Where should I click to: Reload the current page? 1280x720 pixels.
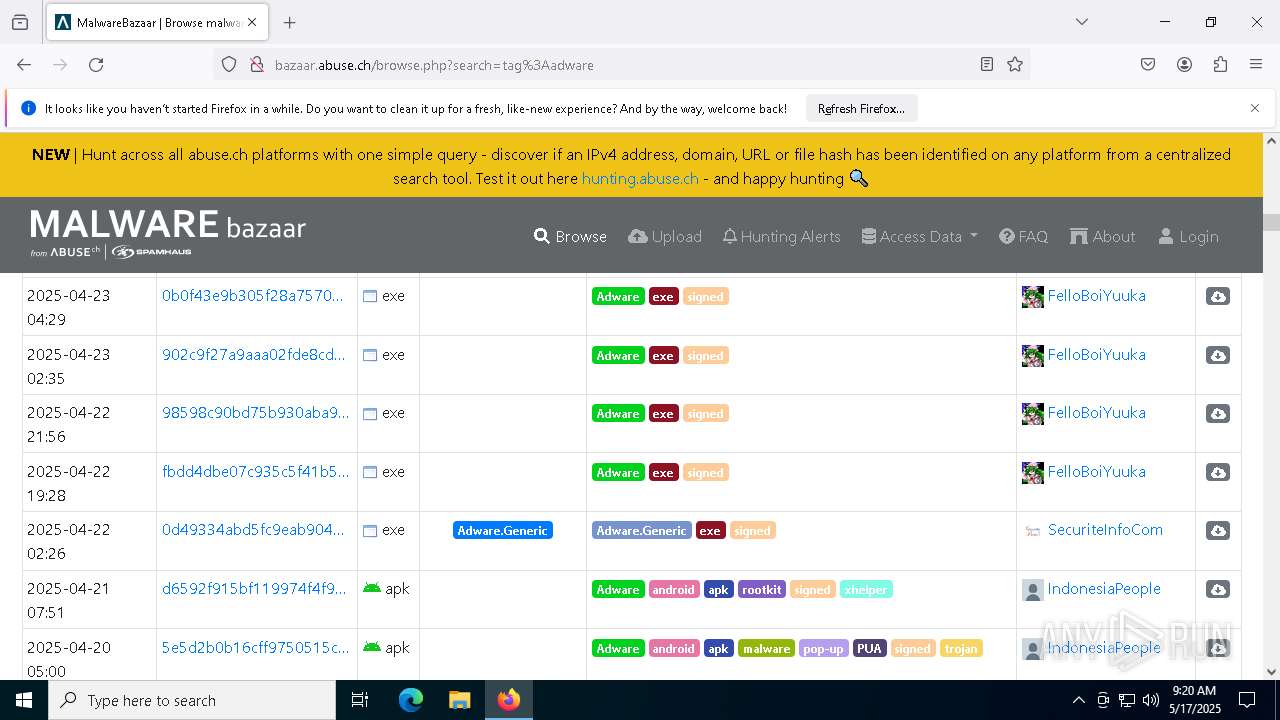pyautogui.click(x=96, y=64)
